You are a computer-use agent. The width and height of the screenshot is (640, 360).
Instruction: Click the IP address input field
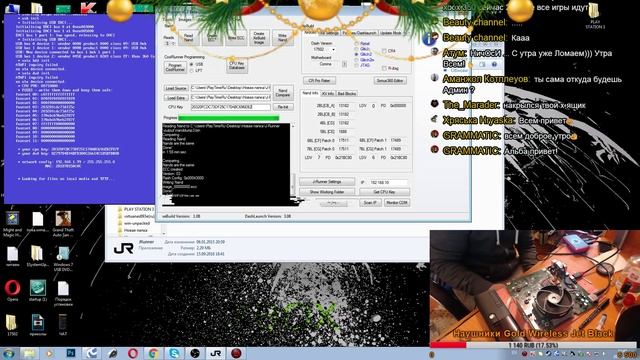[388, 182]
